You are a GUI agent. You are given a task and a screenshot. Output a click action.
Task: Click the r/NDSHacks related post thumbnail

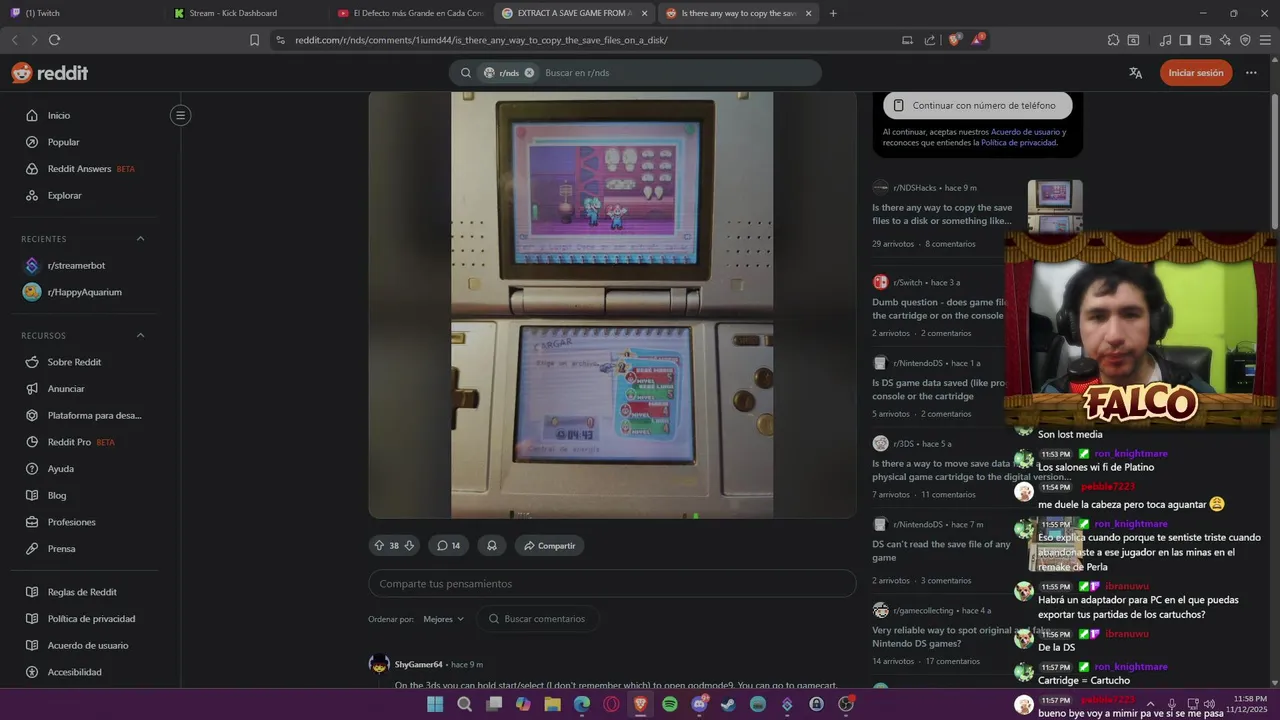tap(1055, 207)
